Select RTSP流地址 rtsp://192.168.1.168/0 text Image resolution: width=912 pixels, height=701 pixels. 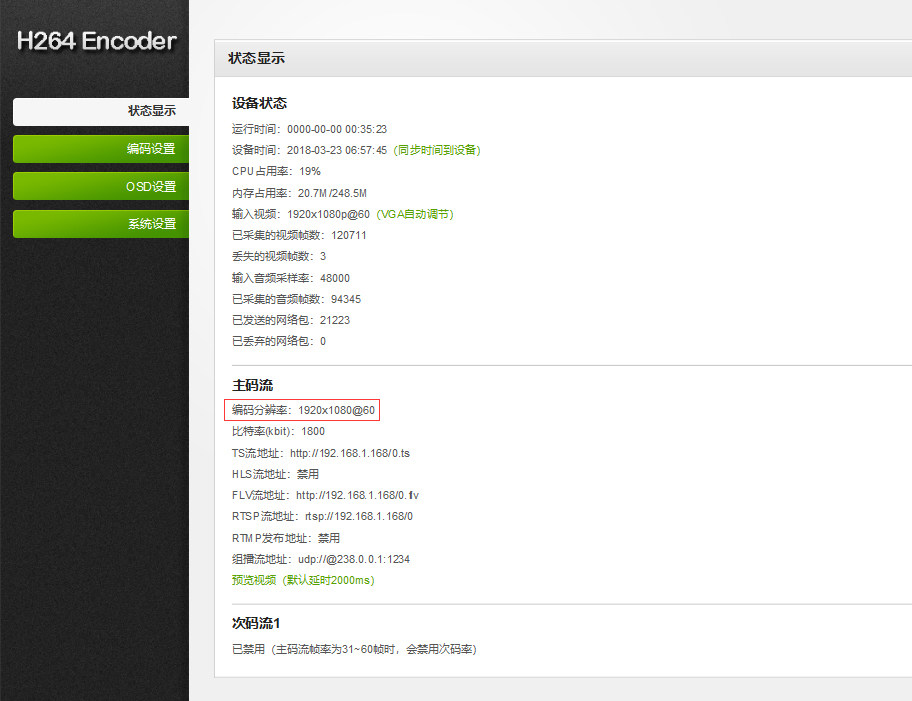tap(322, 516)
